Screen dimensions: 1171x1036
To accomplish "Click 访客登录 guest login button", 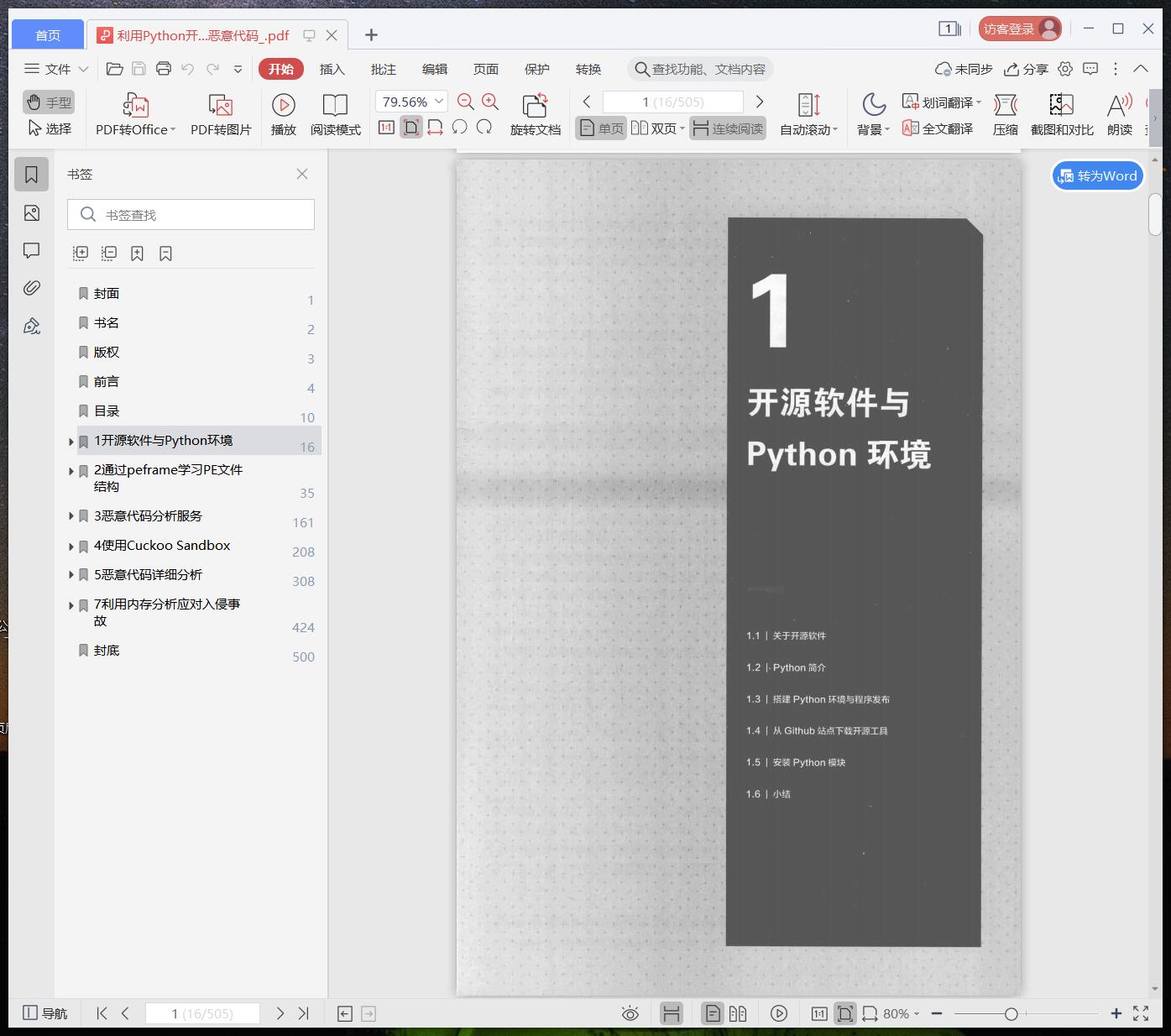I will [x=1020, y=29].
